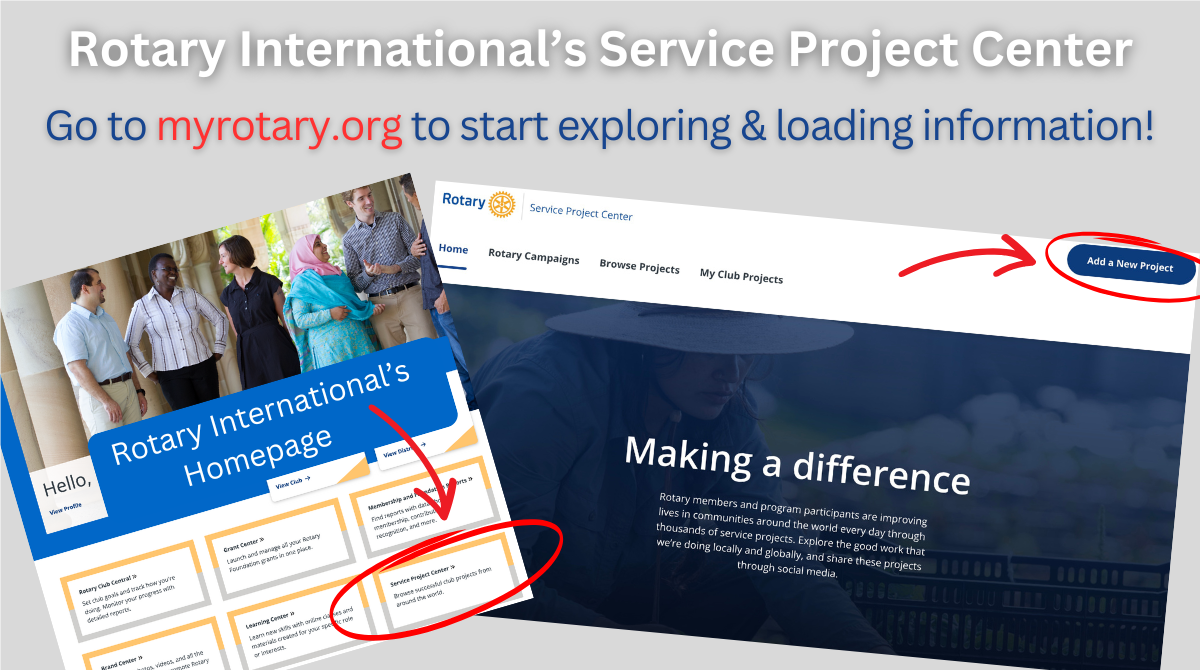The image size is (1200, 670).
Task: Click the red myrotary.org address text
Action: (280, 126)
